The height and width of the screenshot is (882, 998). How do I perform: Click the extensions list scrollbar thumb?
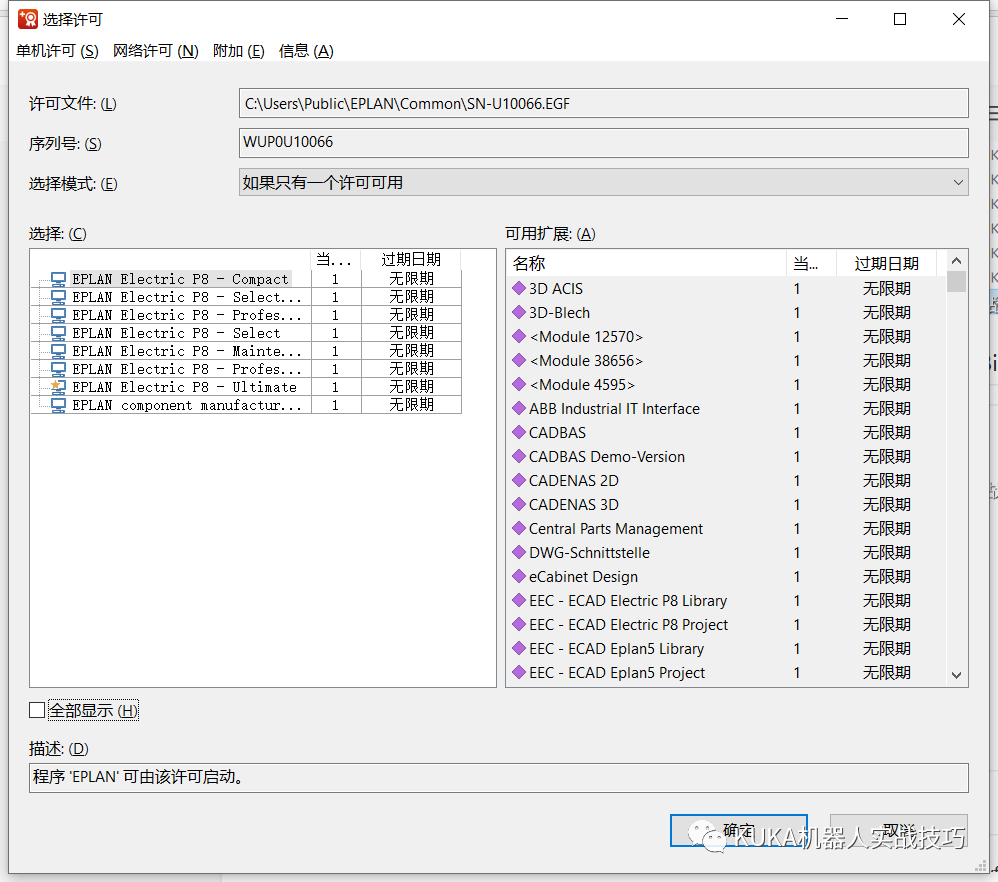pos(956,281)
